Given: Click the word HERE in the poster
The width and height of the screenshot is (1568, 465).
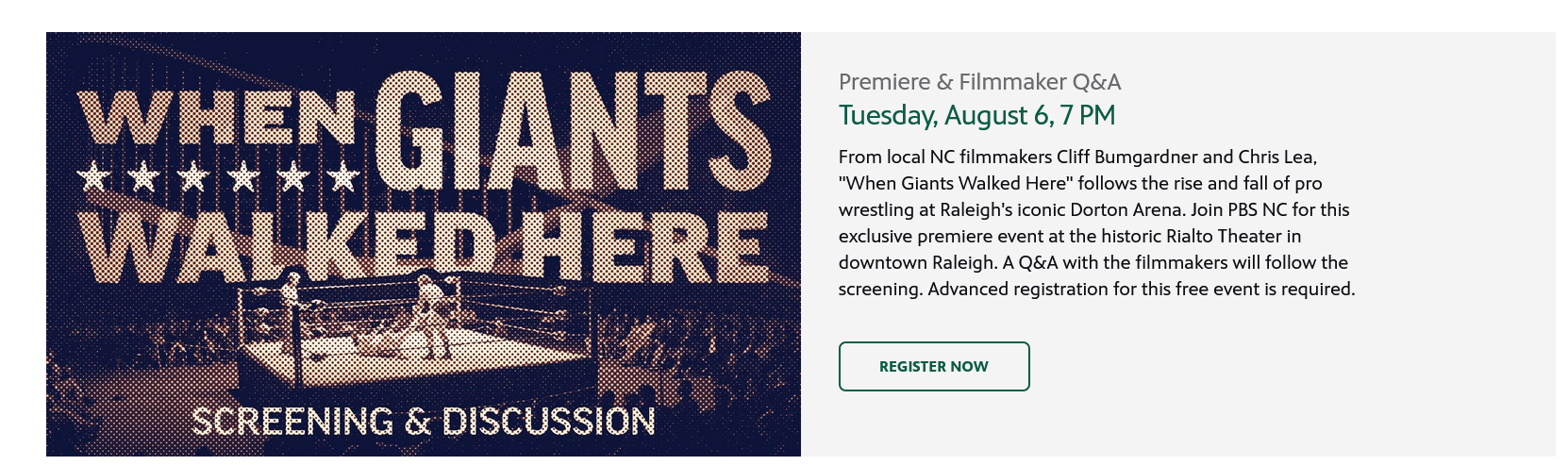Looking at the screenshot, I should 649,247.
